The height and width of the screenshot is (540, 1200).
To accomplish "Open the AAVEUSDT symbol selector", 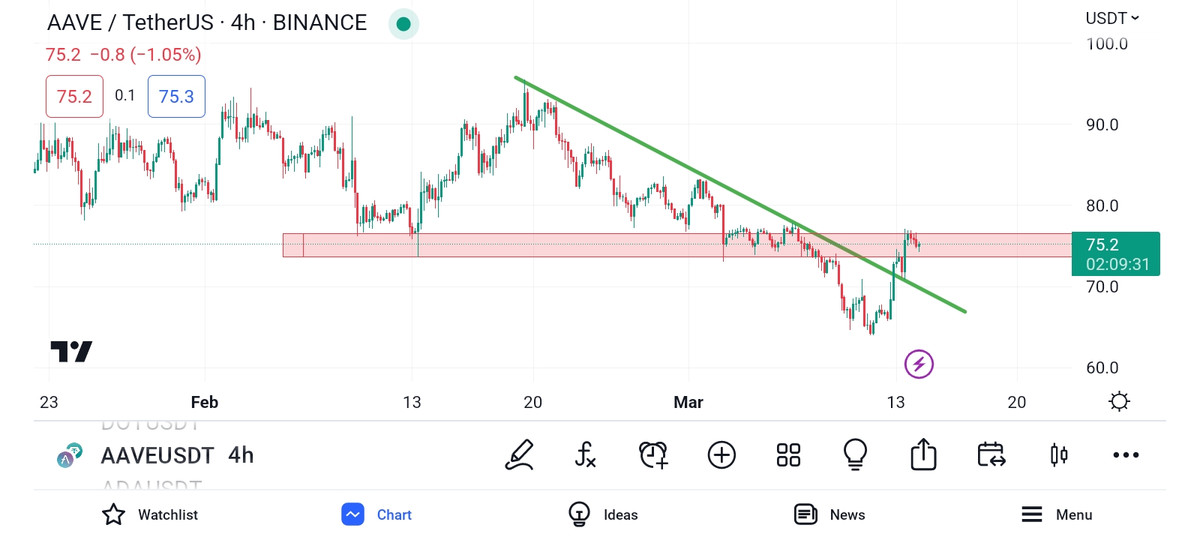I will tap(156, 456).
